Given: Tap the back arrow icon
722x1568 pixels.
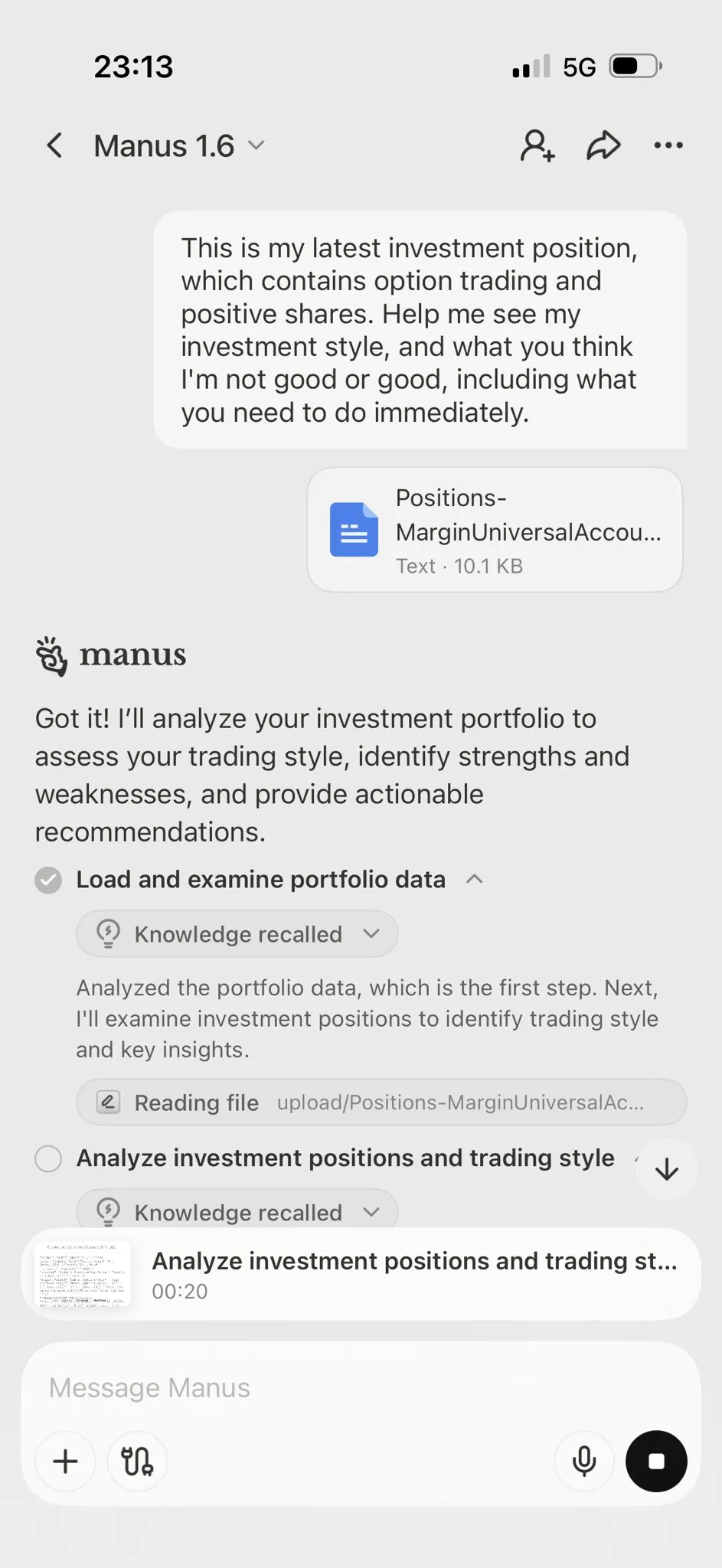Looking at the screenshot, I should pos(54,145).
